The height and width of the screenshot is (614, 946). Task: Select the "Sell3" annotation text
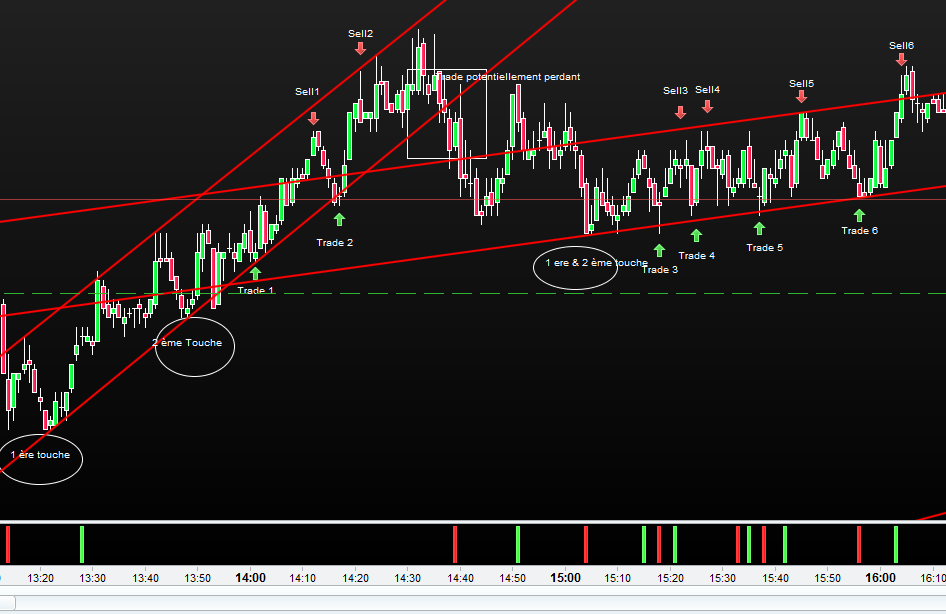(x=675, y=90)
